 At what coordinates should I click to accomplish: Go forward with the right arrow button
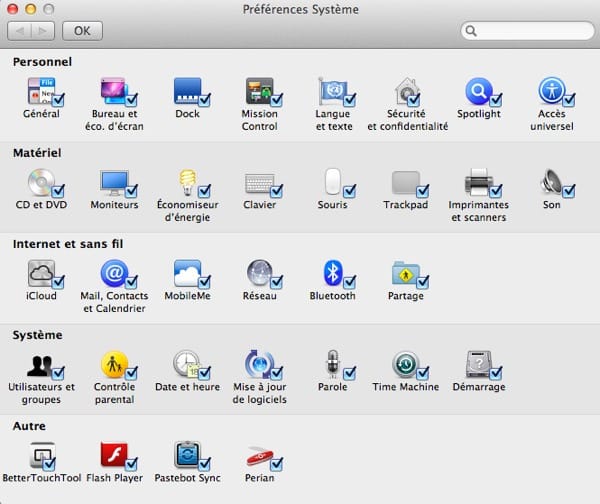tap(42, 31)
